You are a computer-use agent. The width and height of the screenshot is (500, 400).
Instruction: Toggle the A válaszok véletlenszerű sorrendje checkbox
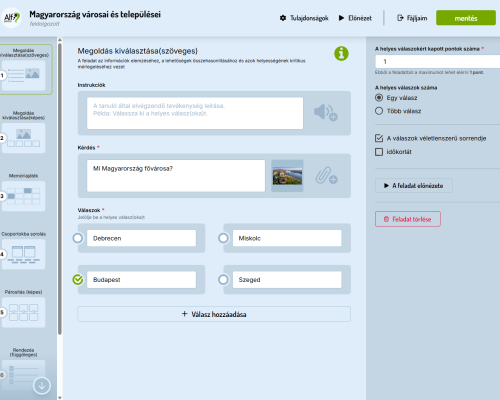click(379, 138)
